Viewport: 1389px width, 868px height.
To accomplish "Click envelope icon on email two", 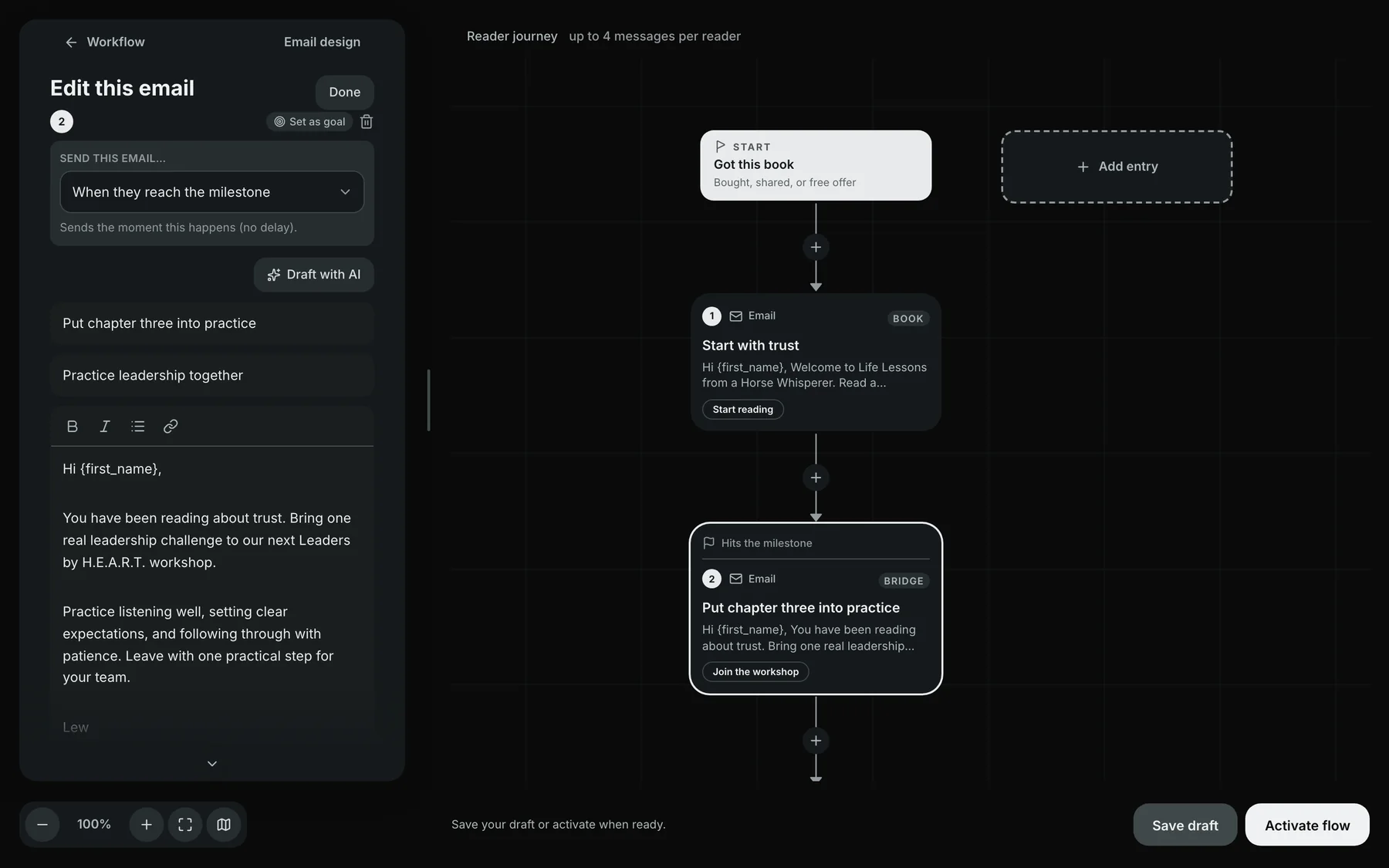I will (736, 579).
